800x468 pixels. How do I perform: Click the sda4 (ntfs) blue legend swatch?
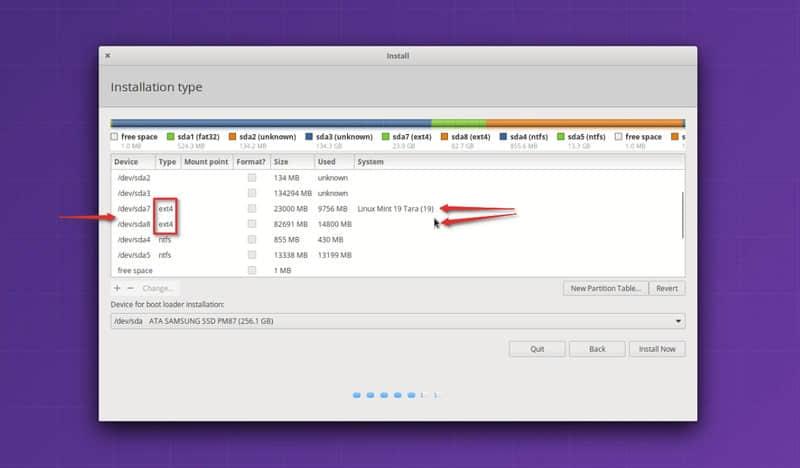(503, 137)
